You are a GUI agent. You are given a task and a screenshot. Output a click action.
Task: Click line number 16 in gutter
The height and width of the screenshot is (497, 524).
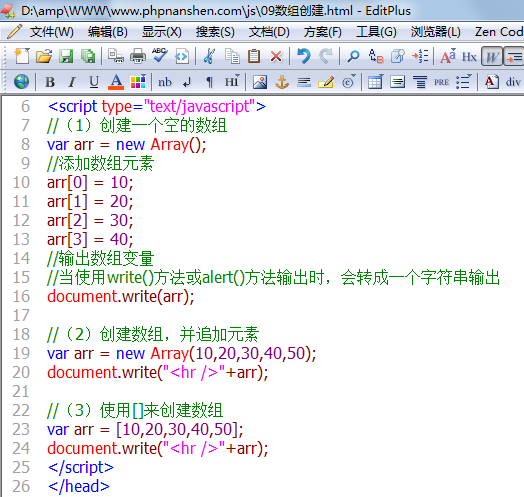[x=21, y=296]
